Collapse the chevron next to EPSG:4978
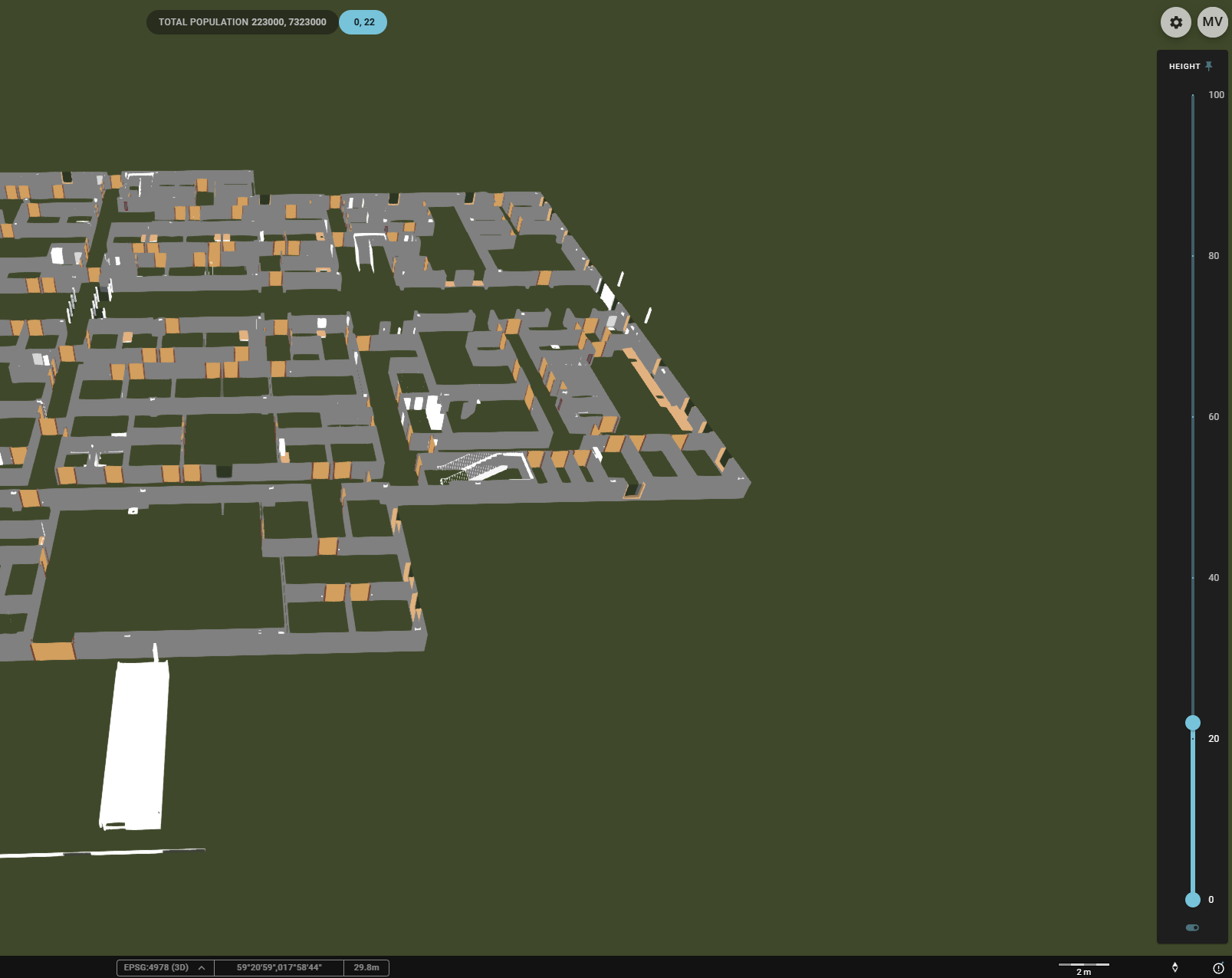The height and width of the screenshot is (978, 1232). pos(201,967)
